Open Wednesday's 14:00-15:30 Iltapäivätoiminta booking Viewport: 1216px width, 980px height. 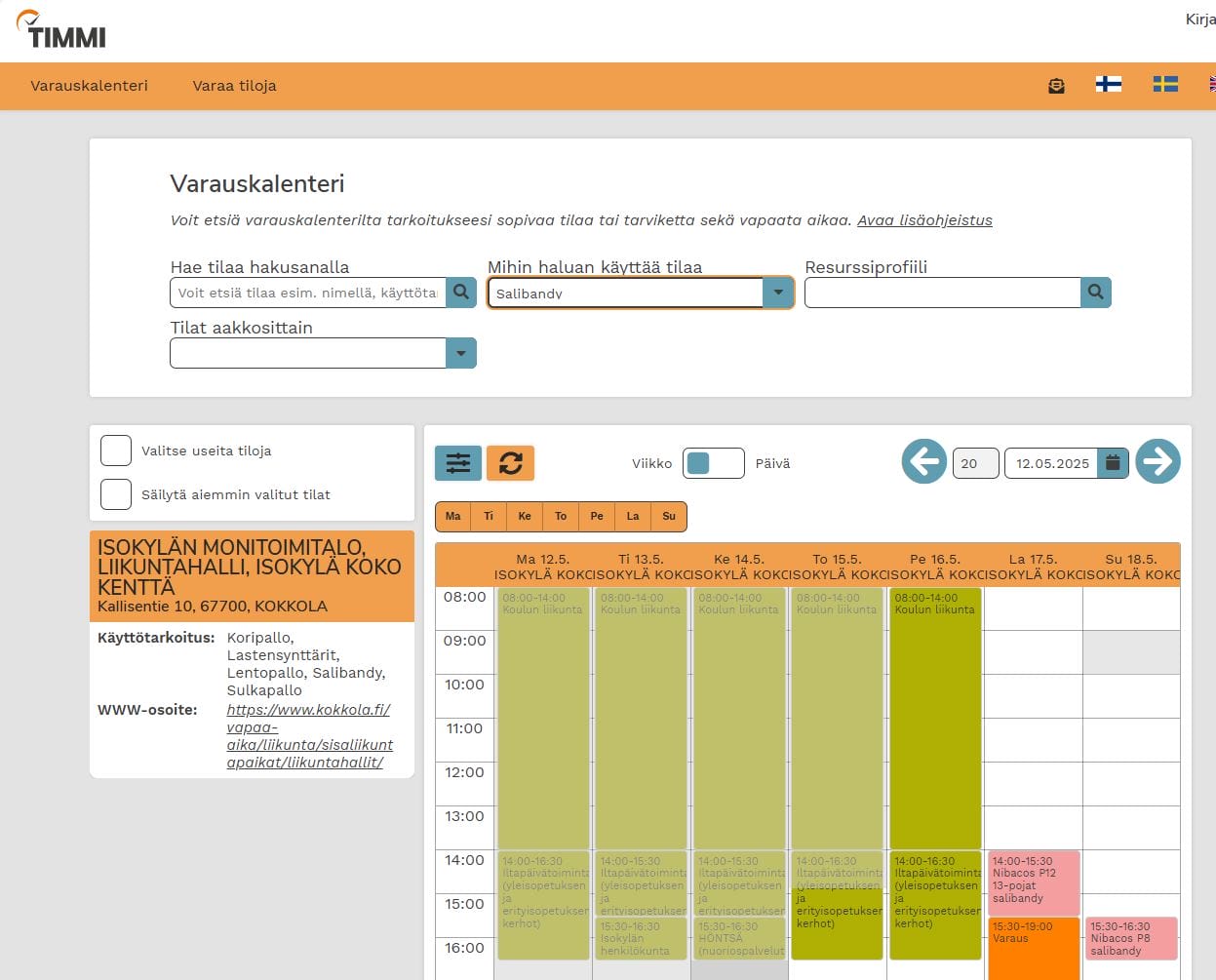pos(739,883)
